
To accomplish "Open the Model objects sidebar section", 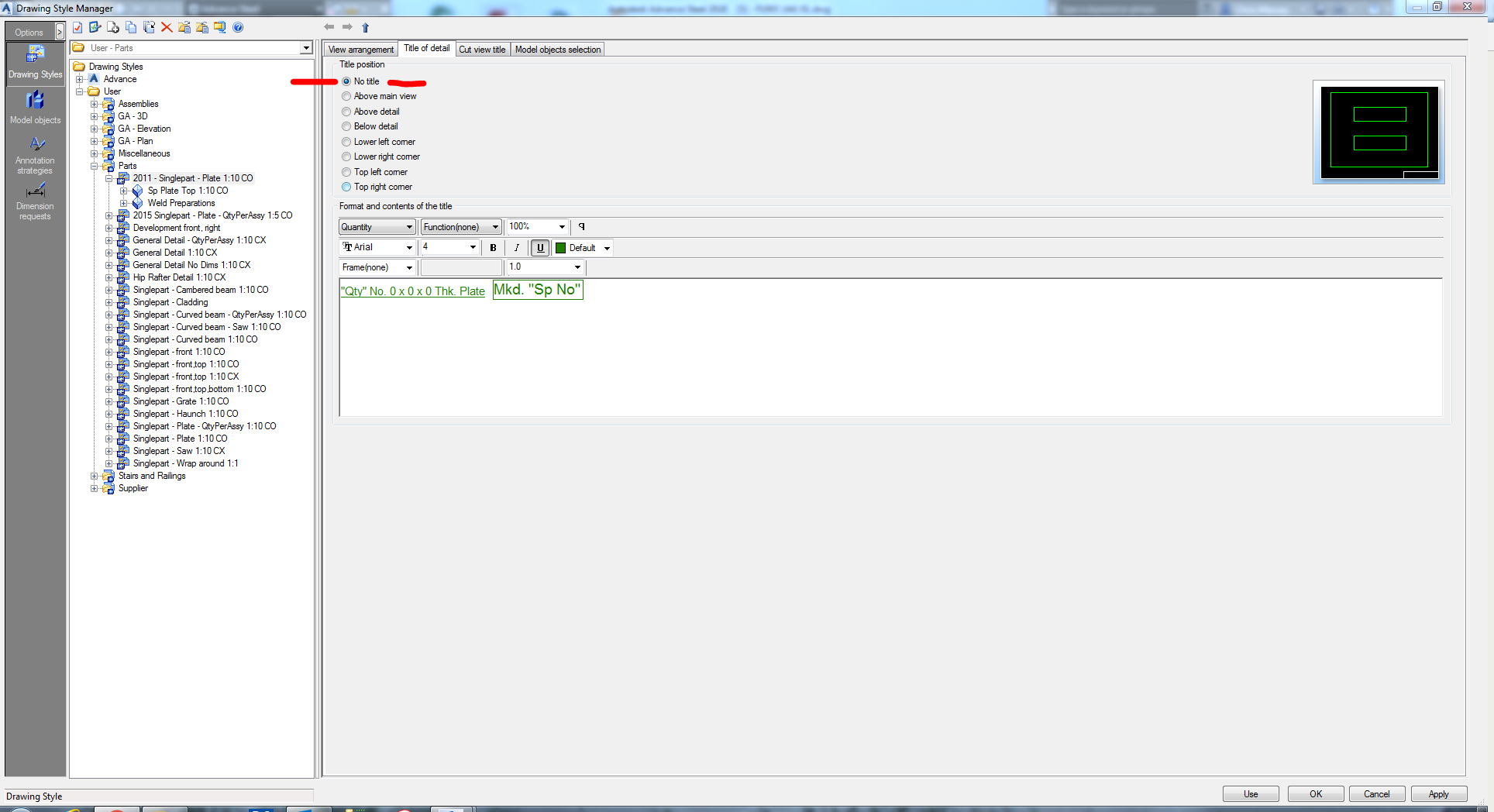I will tap(36, 107).
